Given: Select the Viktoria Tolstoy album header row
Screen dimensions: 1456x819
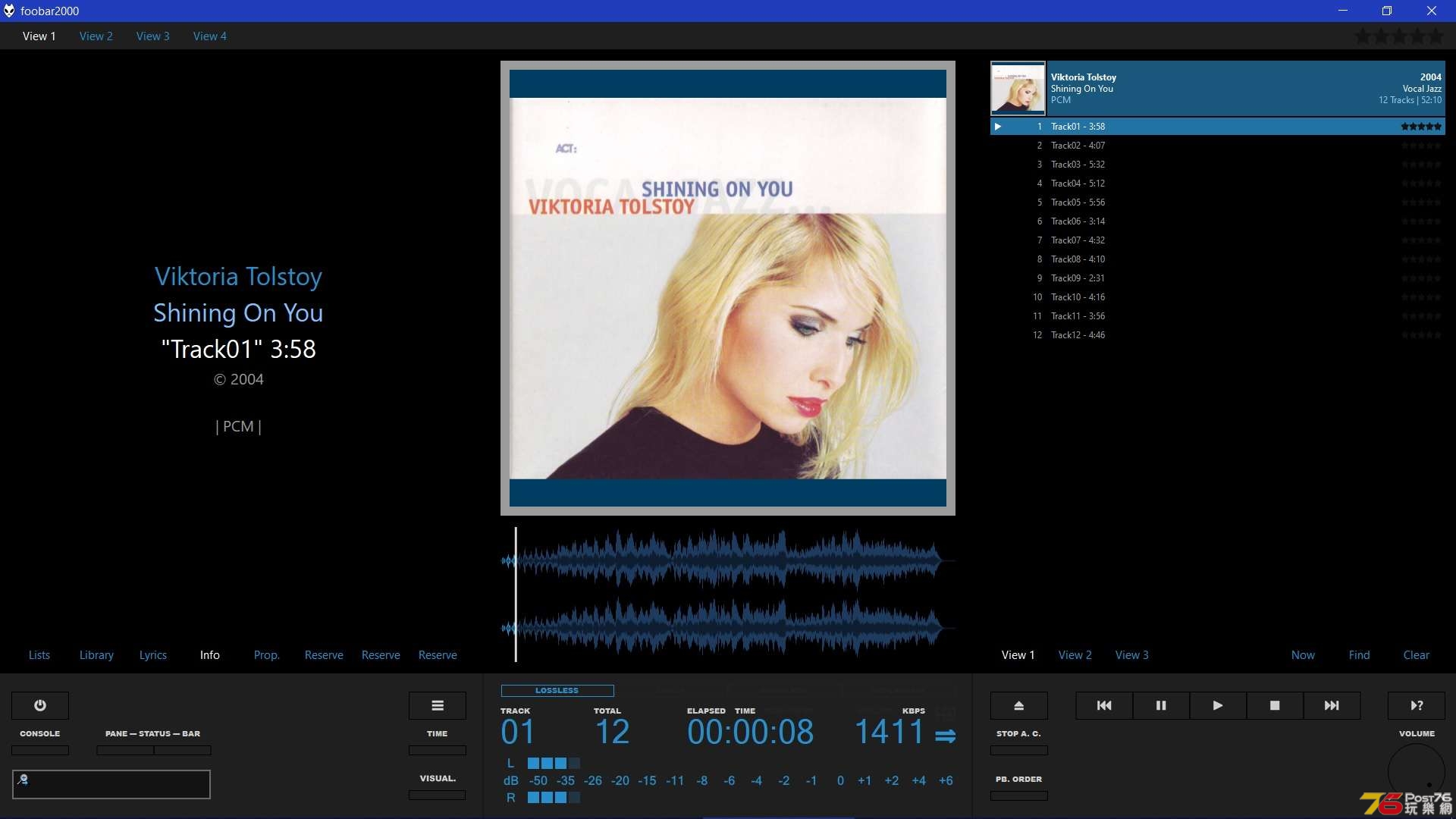Looking at the screenshot, I should coord(1218,89).
